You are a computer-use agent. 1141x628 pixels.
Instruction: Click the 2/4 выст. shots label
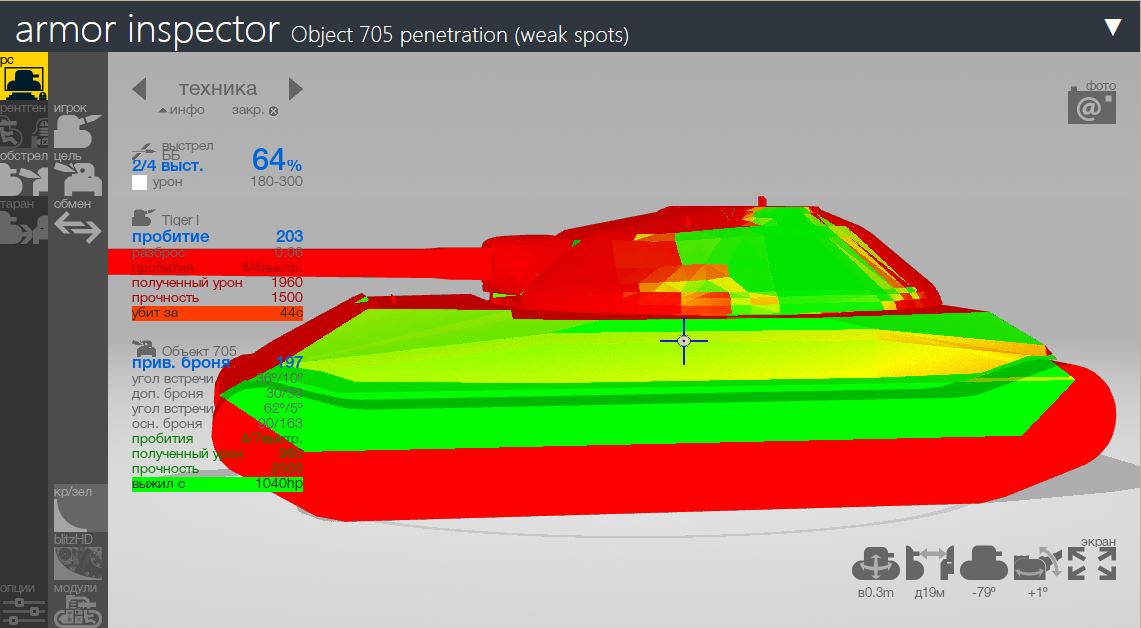click(x=167, y=165)
